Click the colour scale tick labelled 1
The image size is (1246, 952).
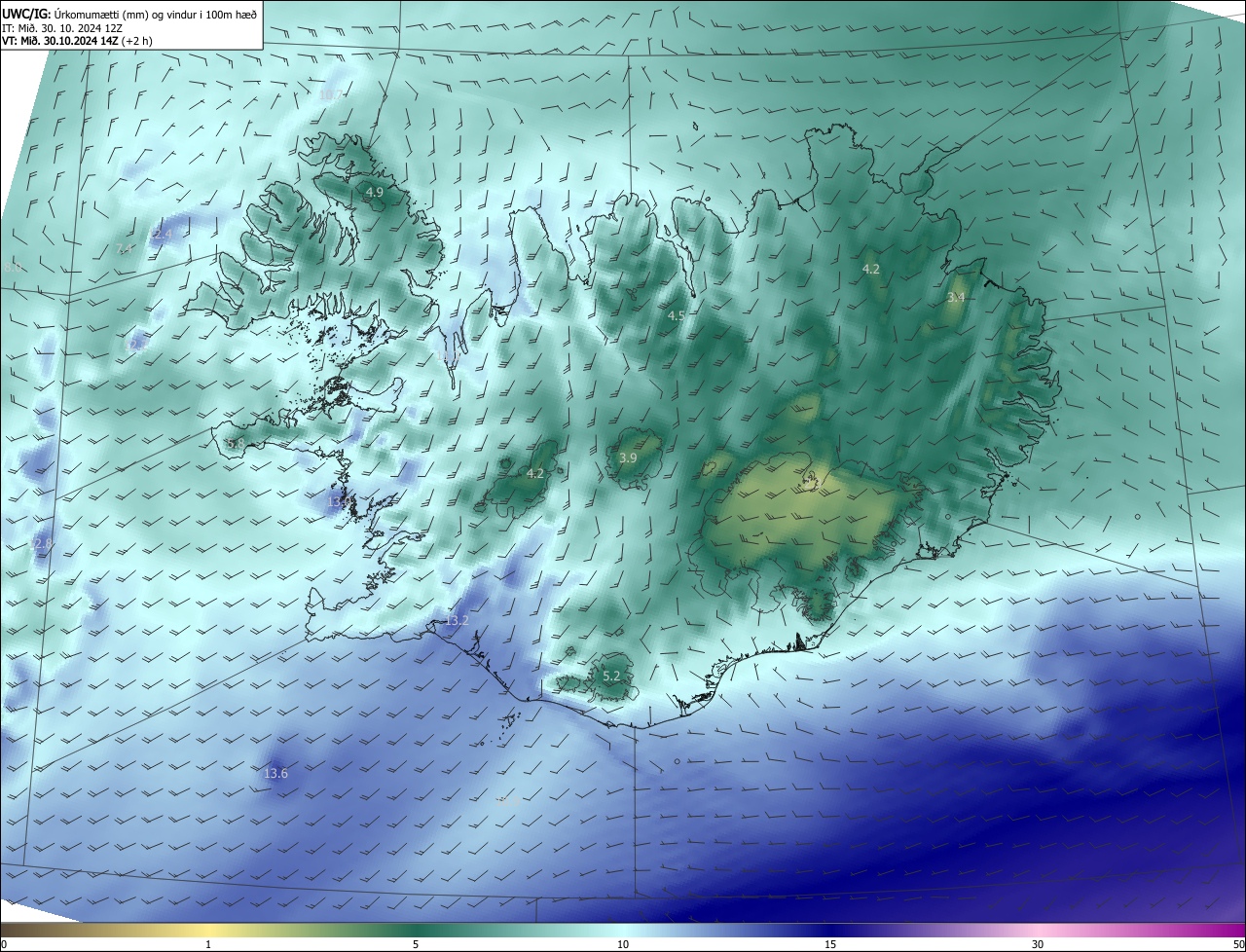click(209, 944)
